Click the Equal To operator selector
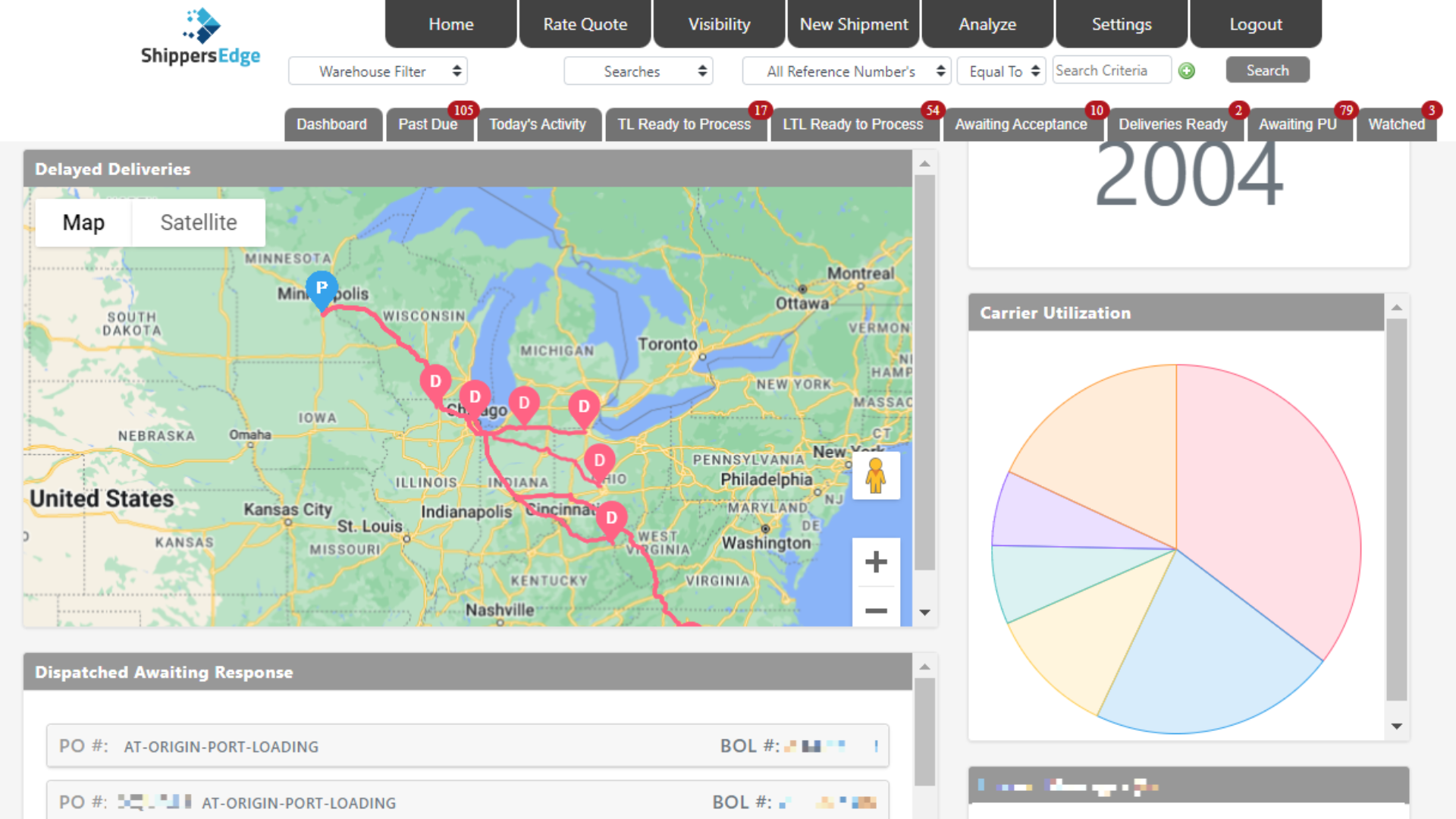Screen dimensions: 1456x819 (1002, 71)
